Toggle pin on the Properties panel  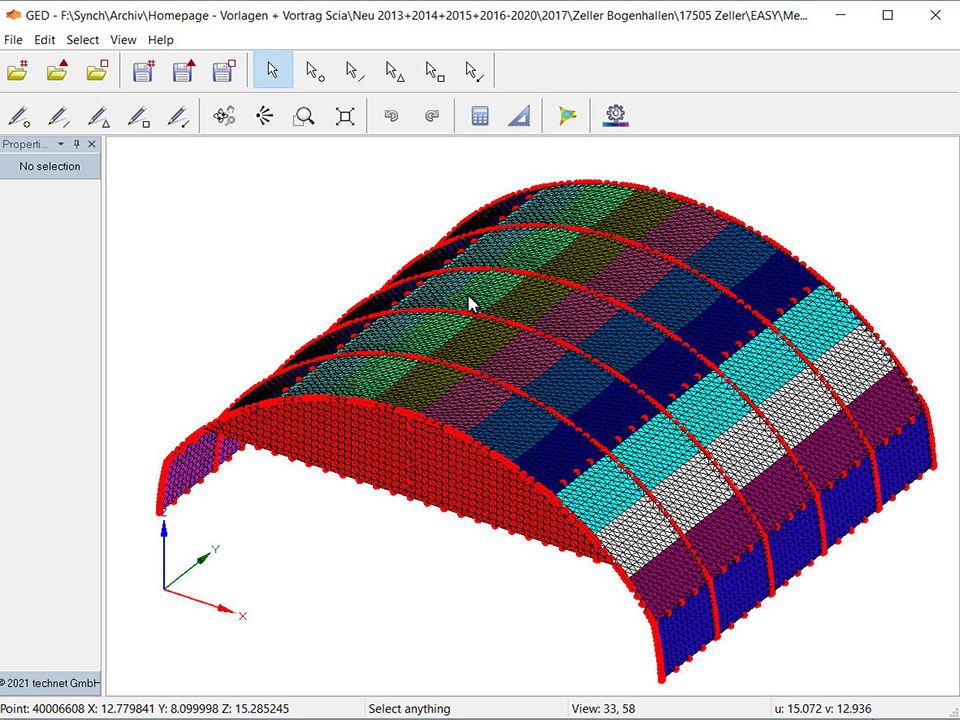(77, 144)
